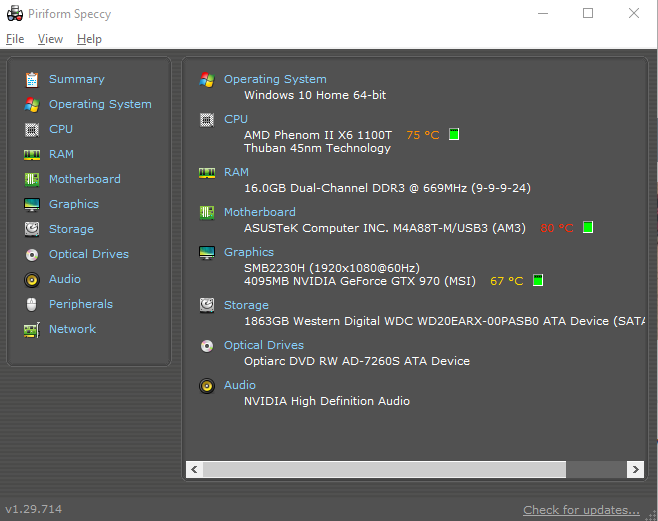Click the Motherboard heading link in summary
Screen dimensions: 658x521
click(x=260, y=212)
